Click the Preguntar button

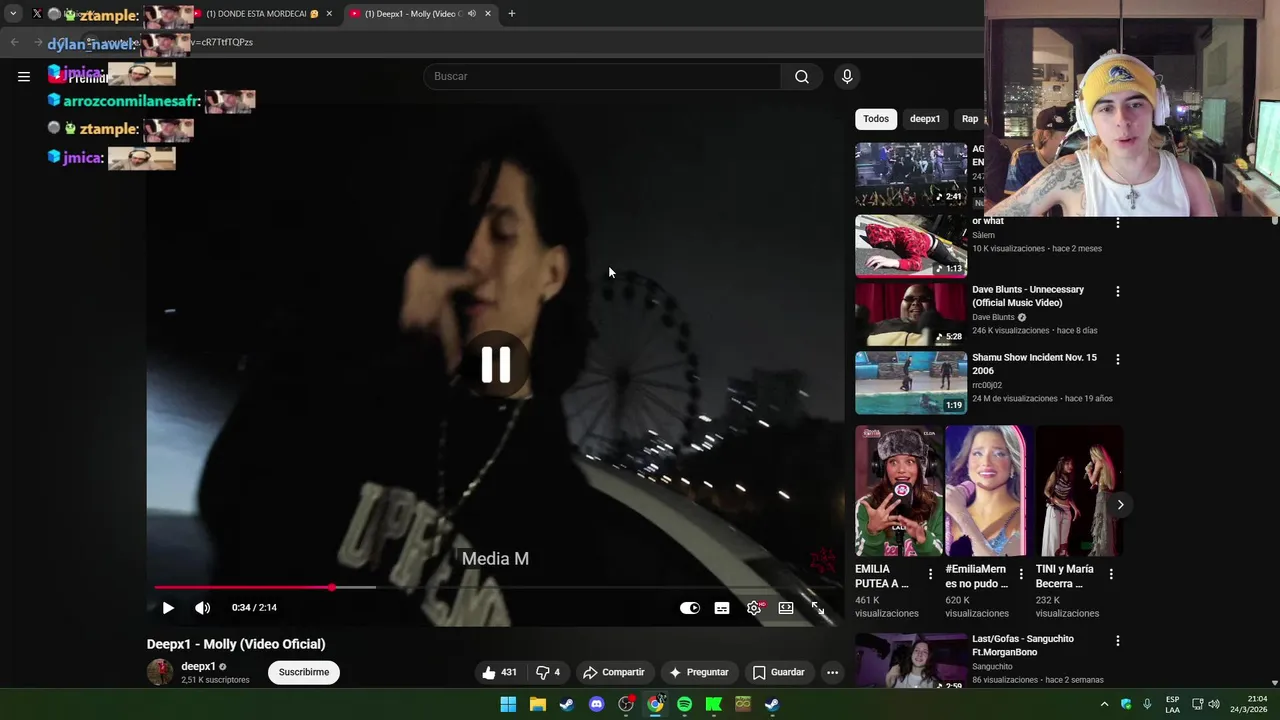pyautogui.click(x=699, y=672)
